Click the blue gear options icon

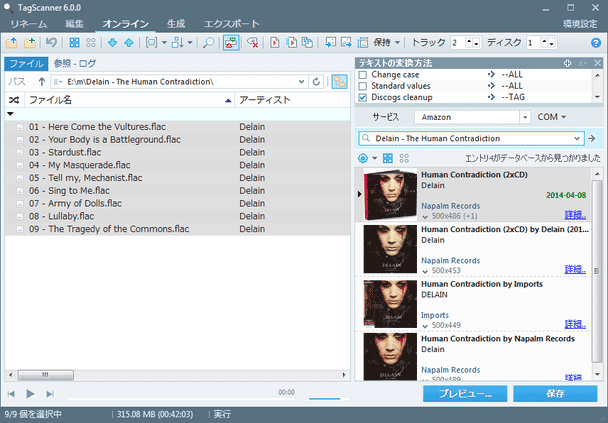pos(363,158)
